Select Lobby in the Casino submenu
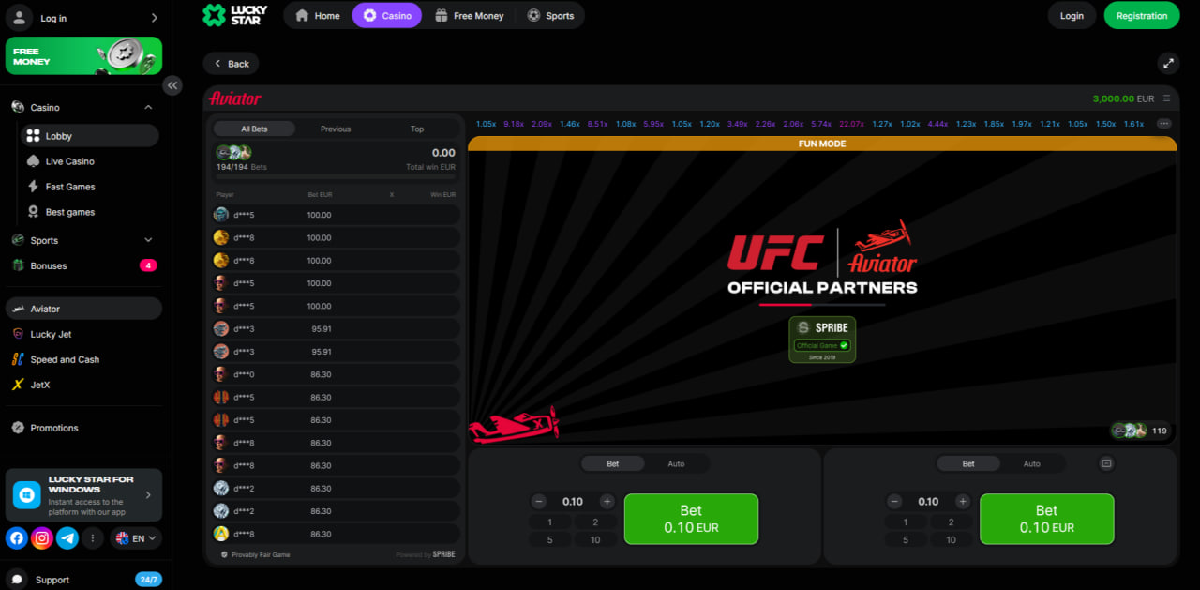The height and width of the screenshot is (590, 1200). [90, 136]
